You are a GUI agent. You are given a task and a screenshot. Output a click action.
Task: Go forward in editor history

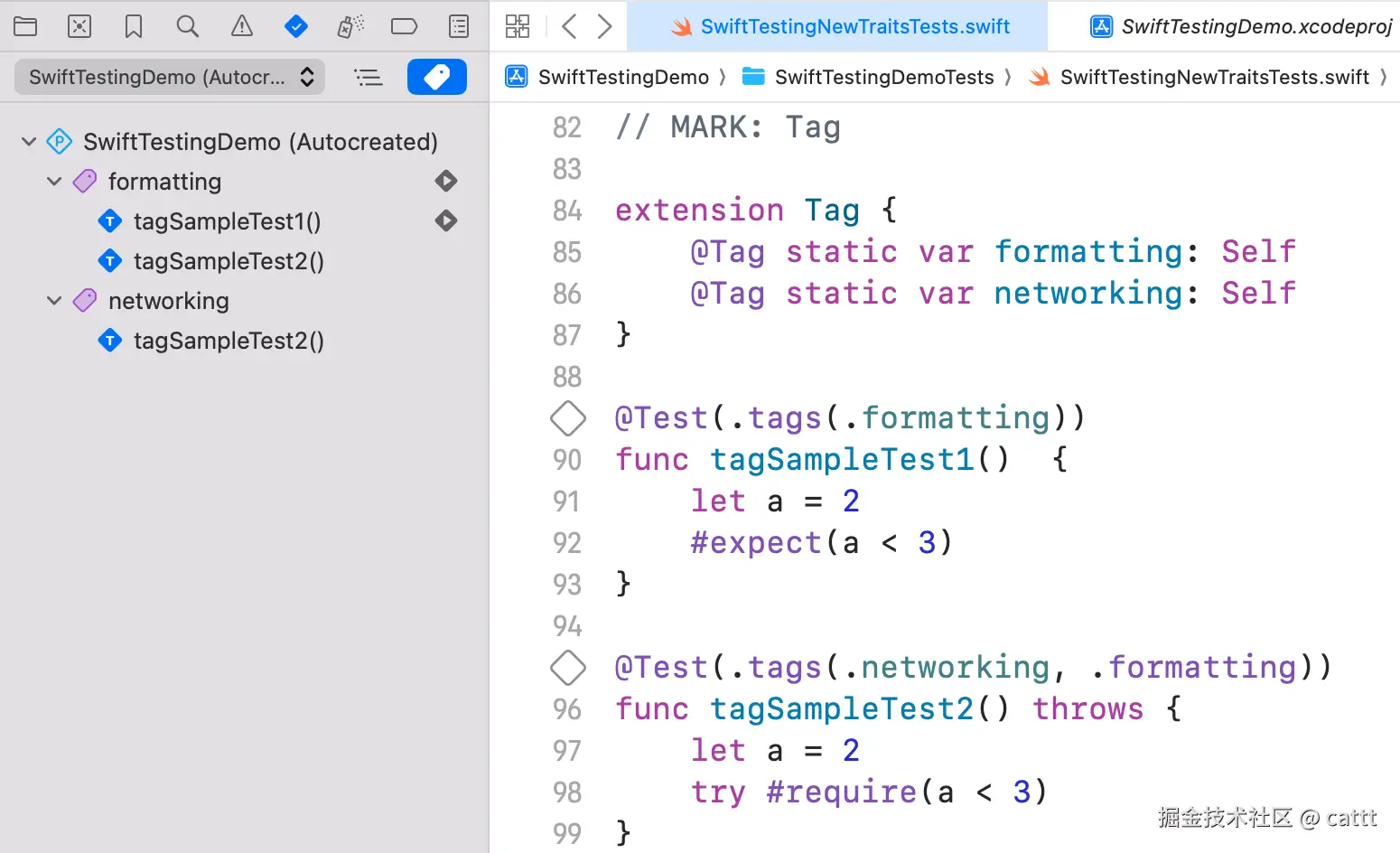[605, 26]
